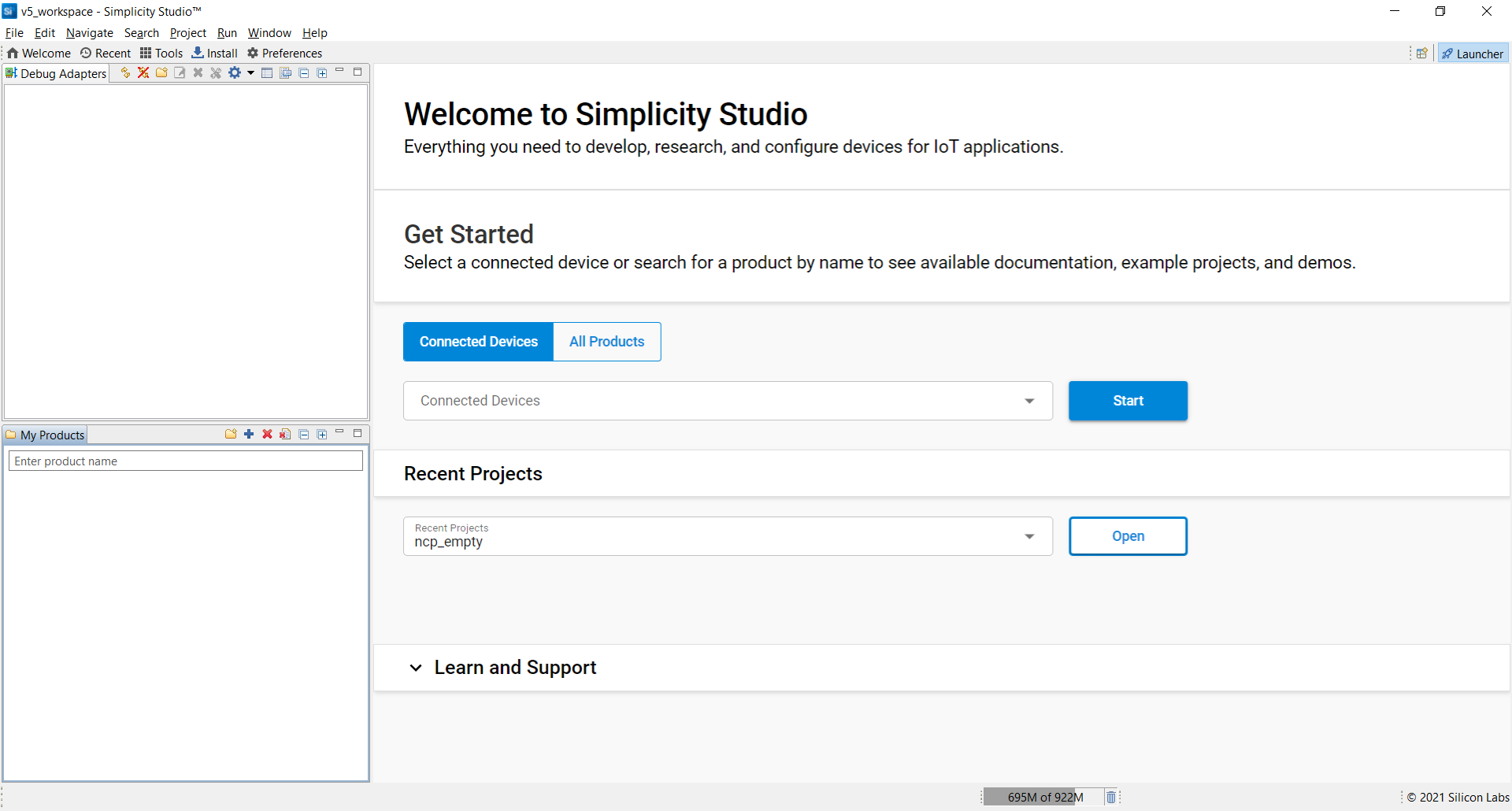Screen dimensions: 1512x811
Task: Open the Window menu
Action: tap(269, 32)
